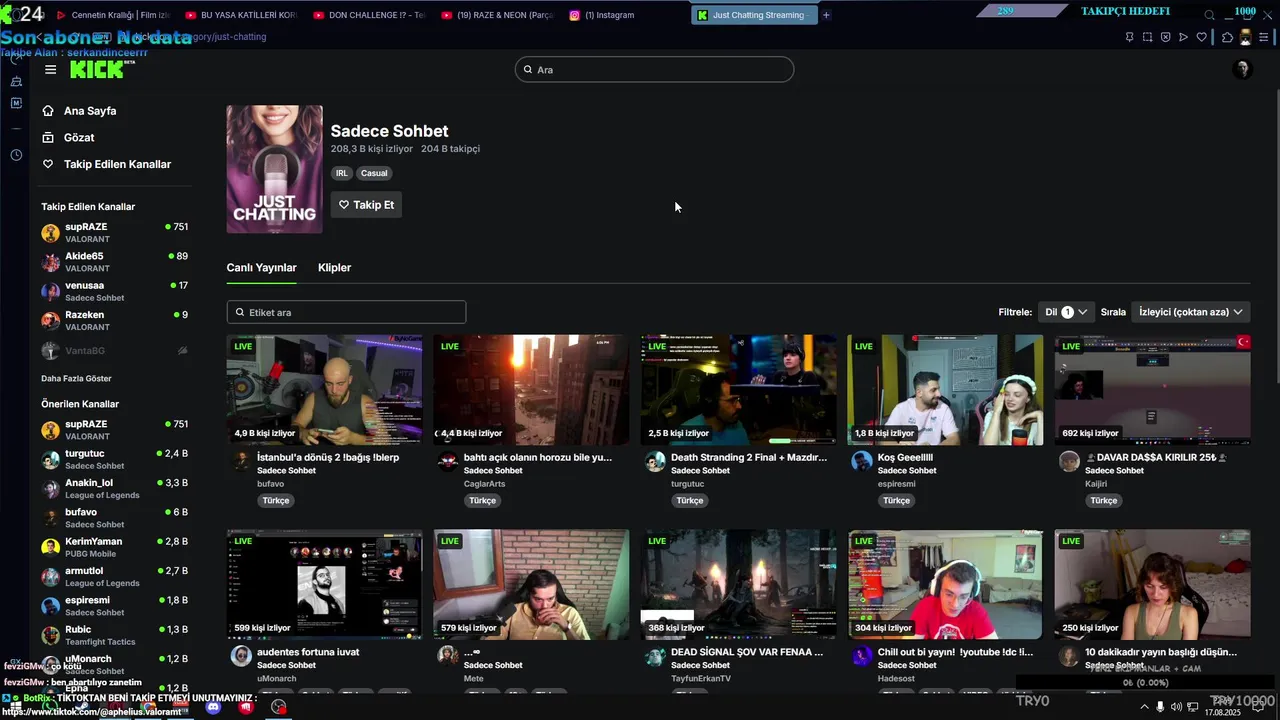Screen dimensions: 1280x720
Task: Open the browser easy setup menu icon
Action: coord(1264,37)
